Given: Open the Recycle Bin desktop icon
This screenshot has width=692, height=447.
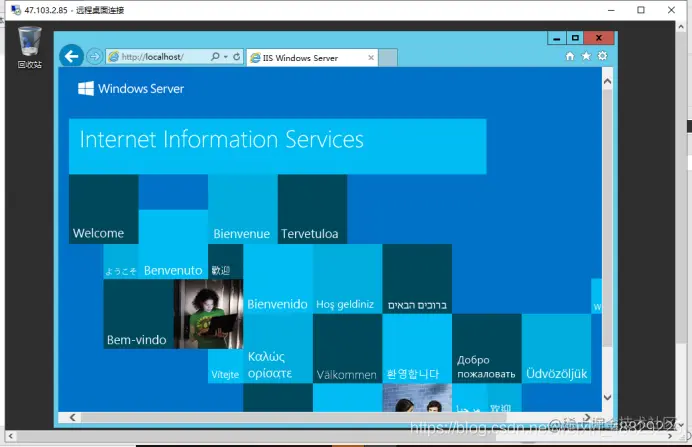Looking at the screenshot, I should click(30, 47).
